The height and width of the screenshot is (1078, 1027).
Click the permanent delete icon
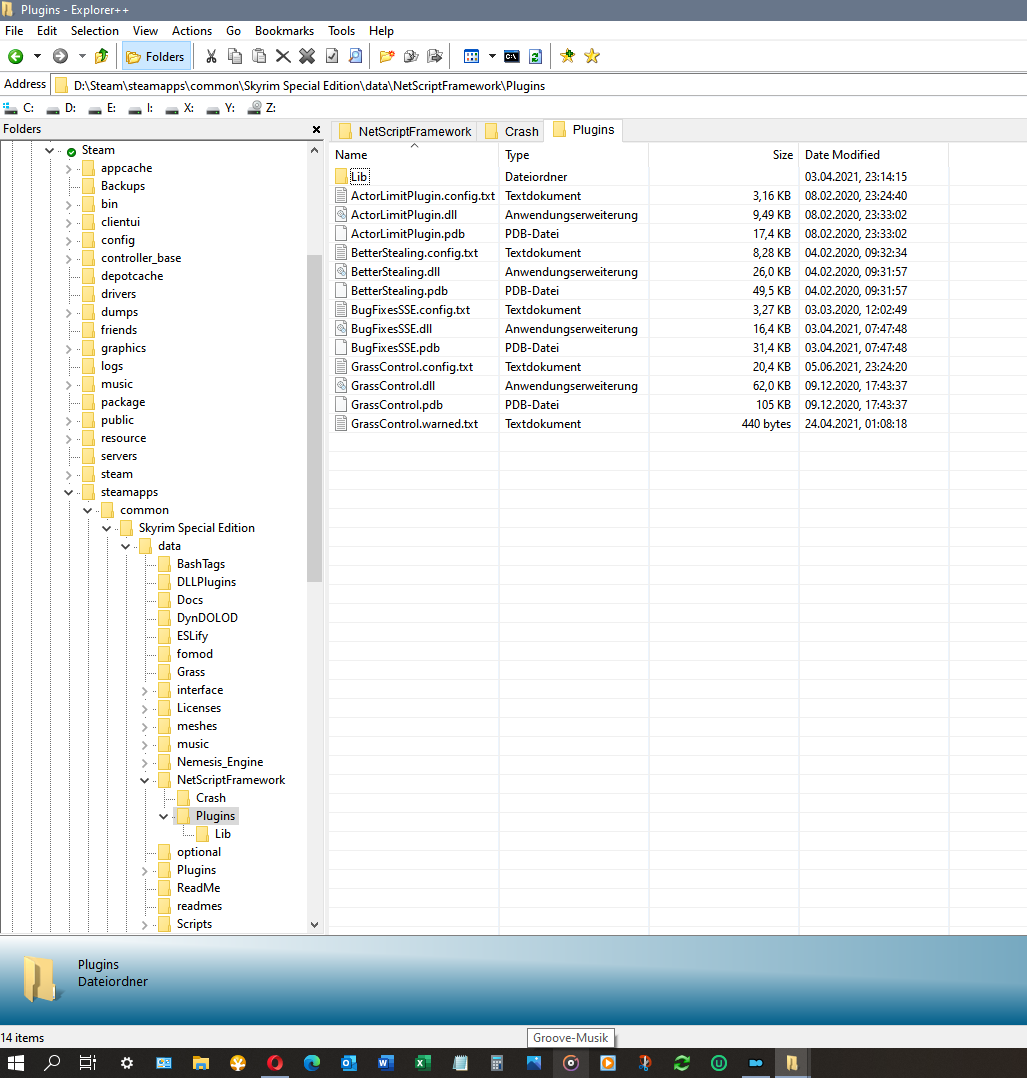(307, 57)
